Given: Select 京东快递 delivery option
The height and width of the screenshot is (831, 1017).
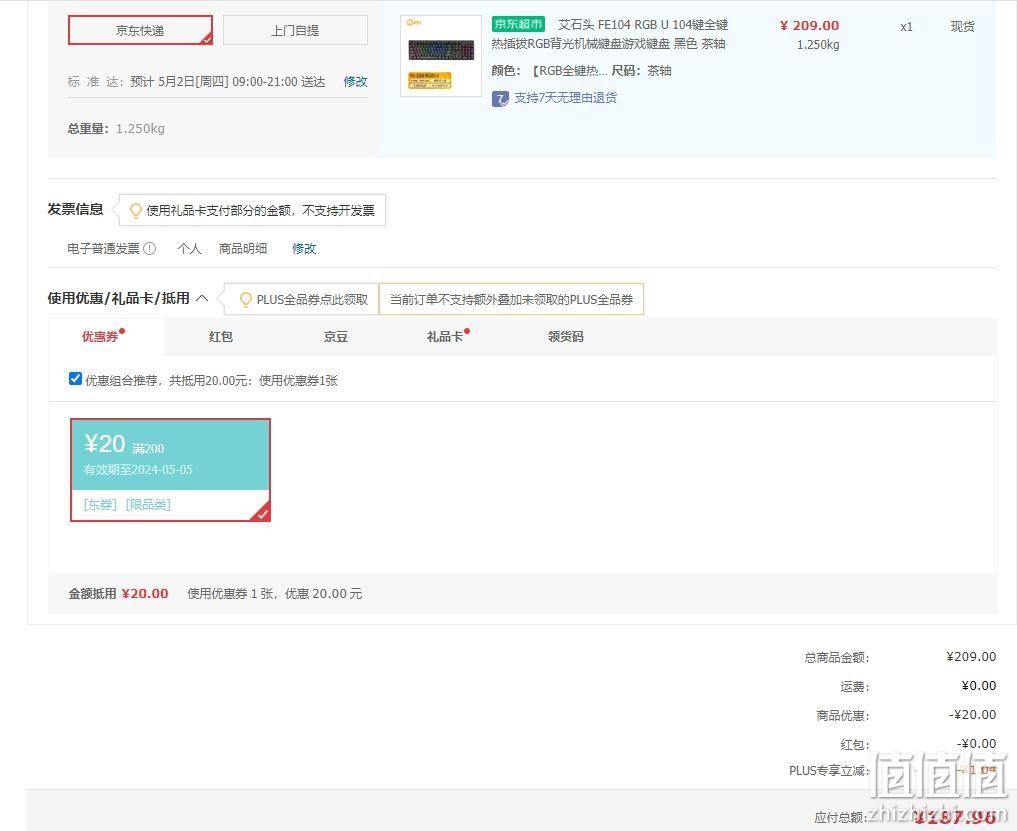Looking at the screenshot, I should (x=140, y=30).
